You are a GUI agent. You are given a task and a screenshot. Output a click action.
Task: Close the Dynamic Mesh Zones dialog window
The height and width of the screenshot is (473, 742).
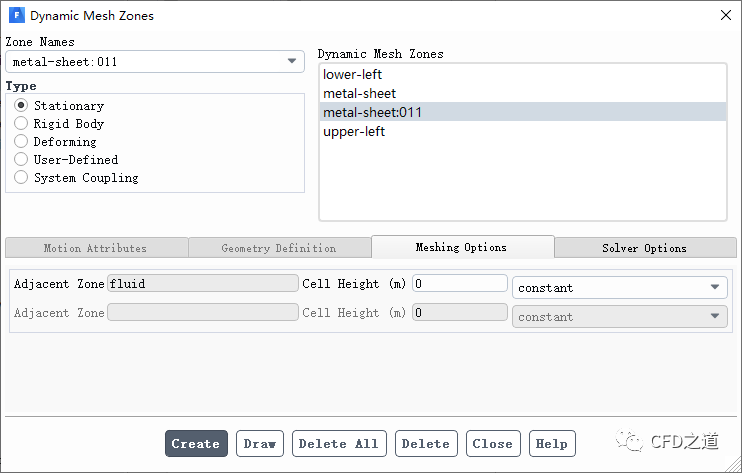coord(724,16)
